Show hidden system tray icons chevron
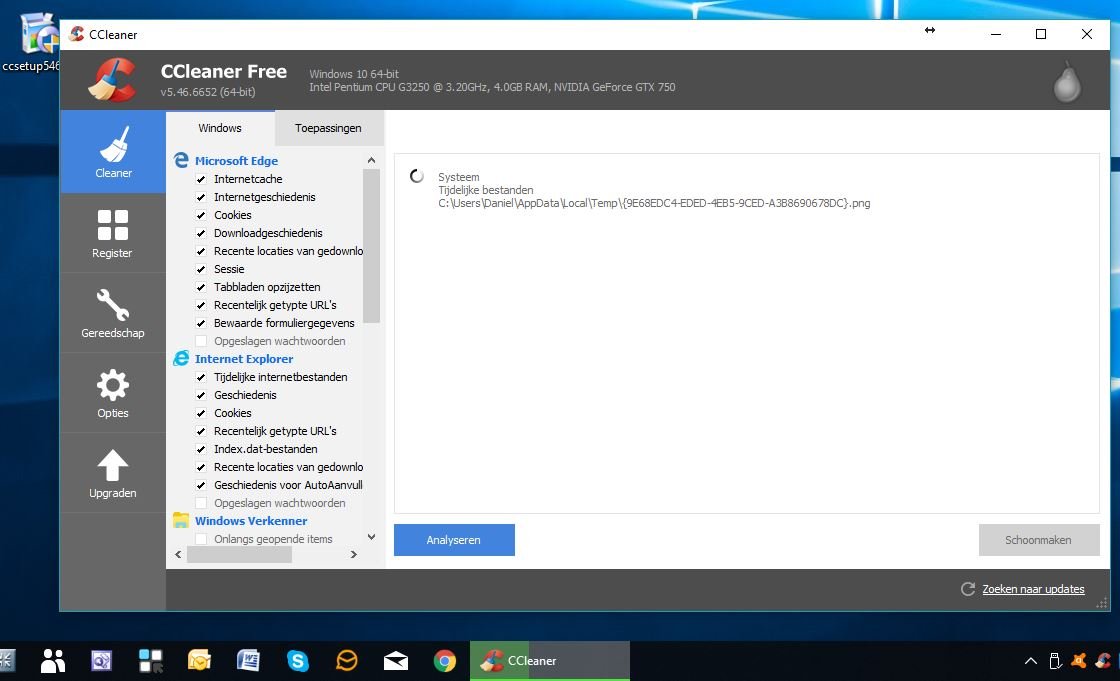This screenshot has width=1120, height=681. (1031, 661)
